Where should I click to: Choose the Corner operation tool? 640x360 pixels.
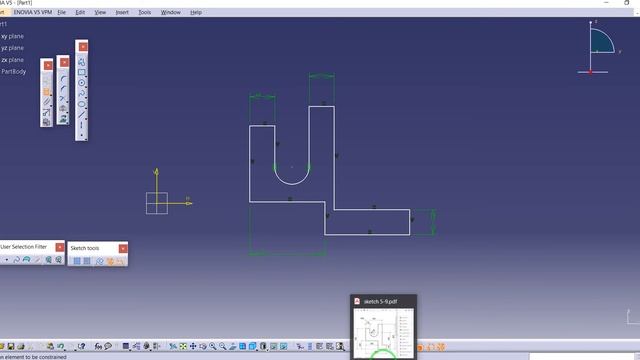(64, 79)
